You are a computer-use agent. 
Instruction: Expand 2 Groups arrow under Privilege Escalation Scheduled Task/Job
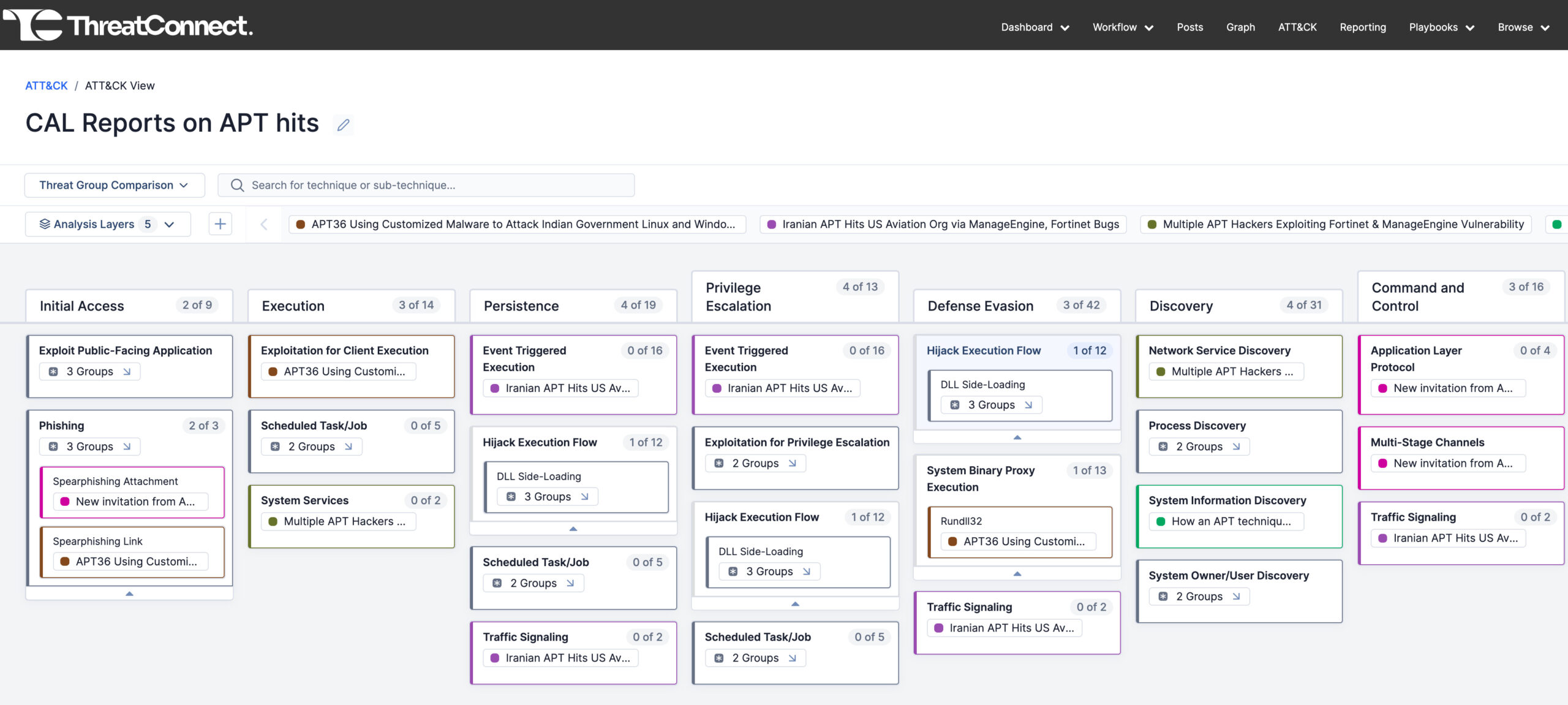793,658
